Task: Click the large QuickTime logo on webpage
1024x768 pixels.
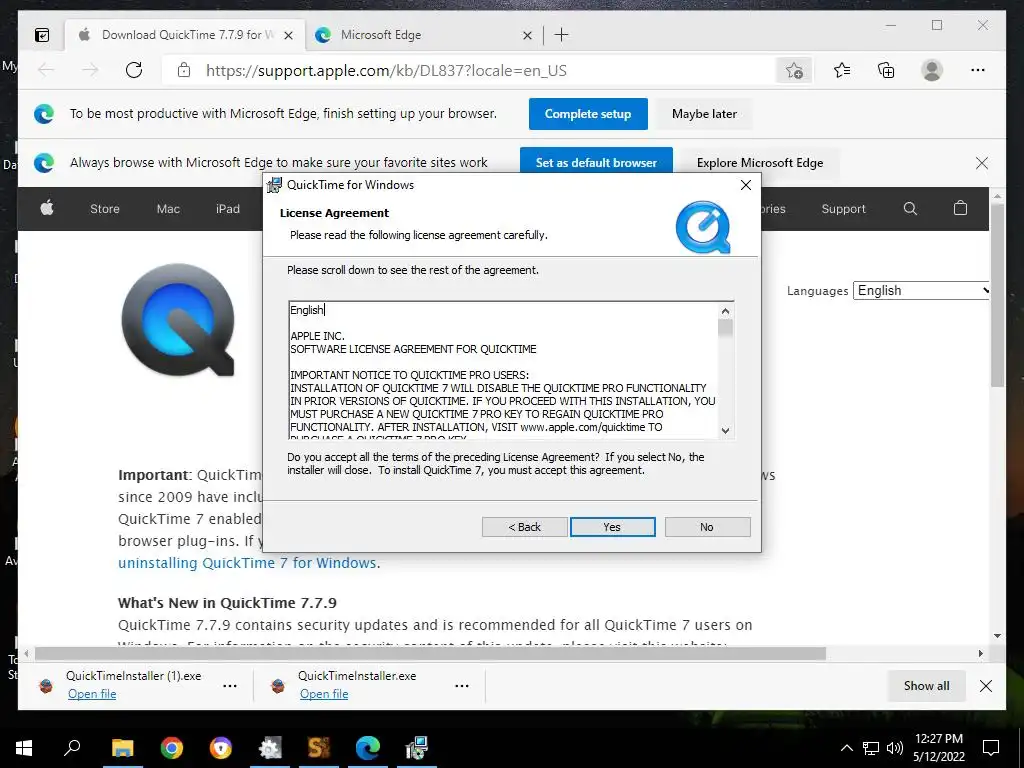Action: point(178,320)
